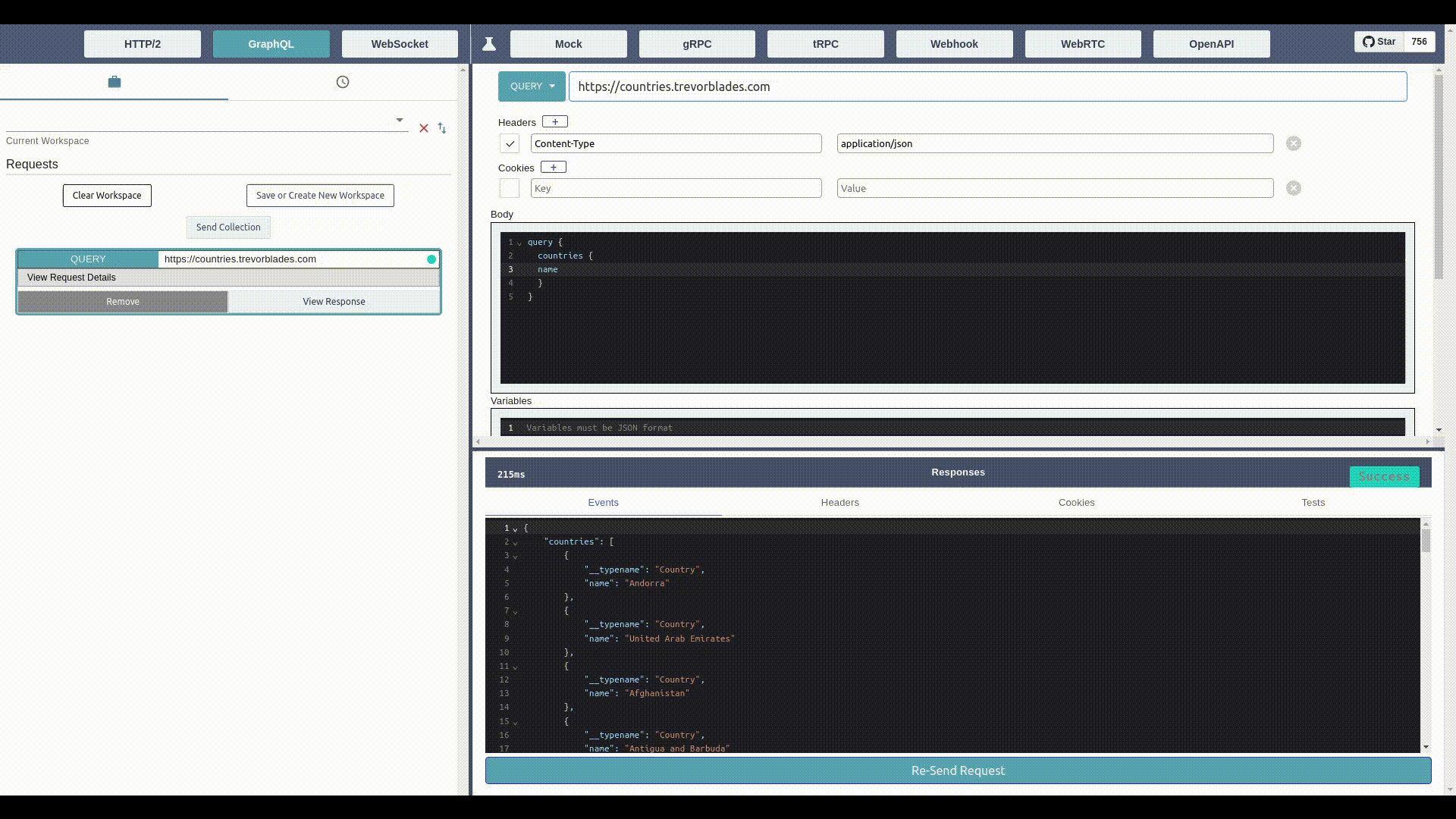Click the GraphQL endpoint URL field
Viewport: 1456px width, 819px height.
pos(987,86)
